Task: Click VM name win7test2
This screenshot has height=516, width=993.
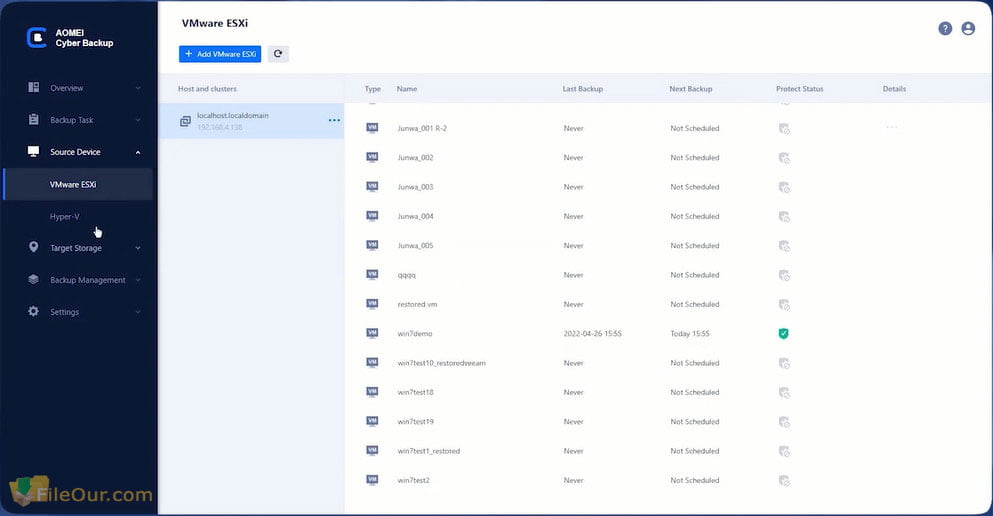Action: tap(414, 480)
